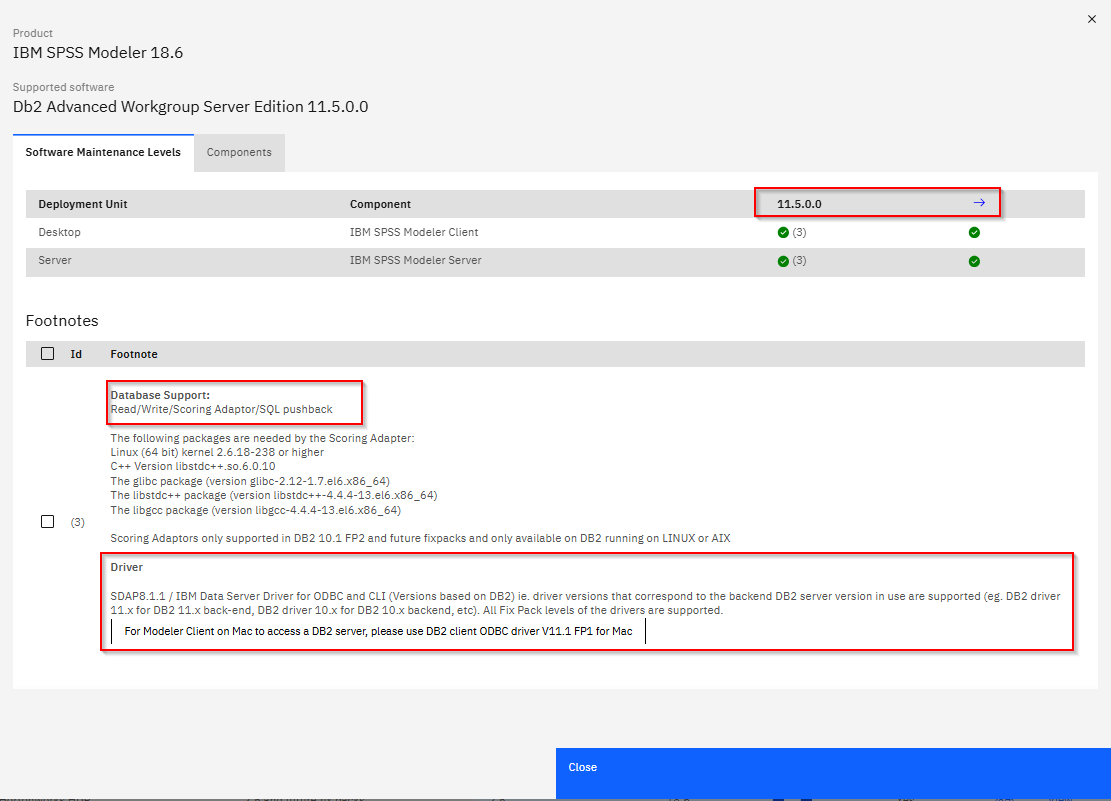
Task: Click the Scoring Adaptors DB2 10.1 FP2 line
Action: click(420, 538)
